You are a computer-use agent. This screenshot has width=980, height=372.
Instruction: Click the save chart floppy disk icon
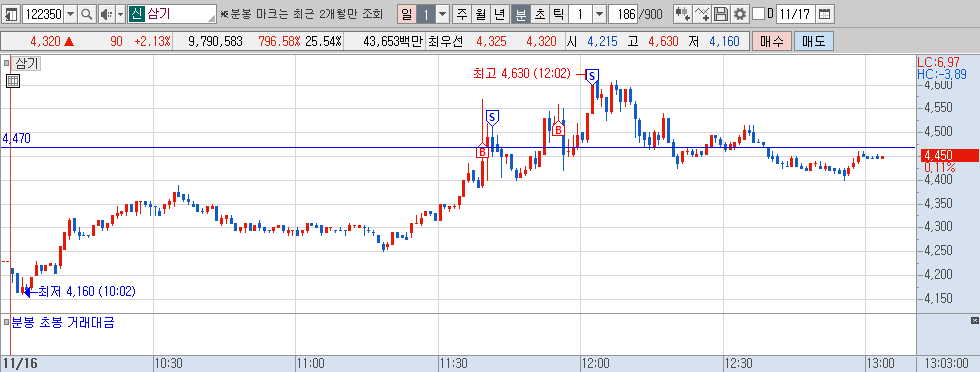[x=721, y=13]
